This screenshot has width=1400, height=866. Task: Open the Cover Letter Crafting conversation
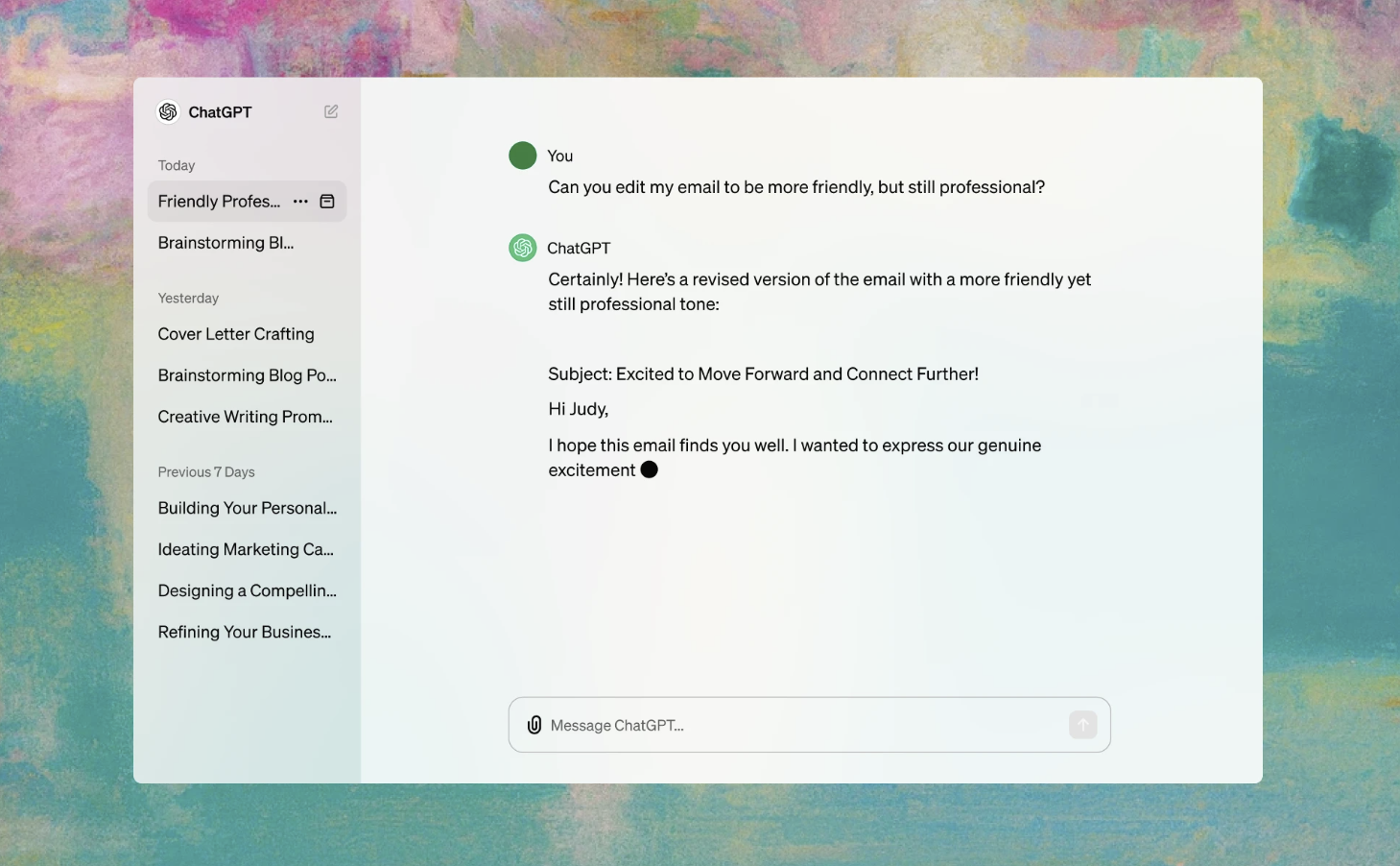click(x=236, y=334)
